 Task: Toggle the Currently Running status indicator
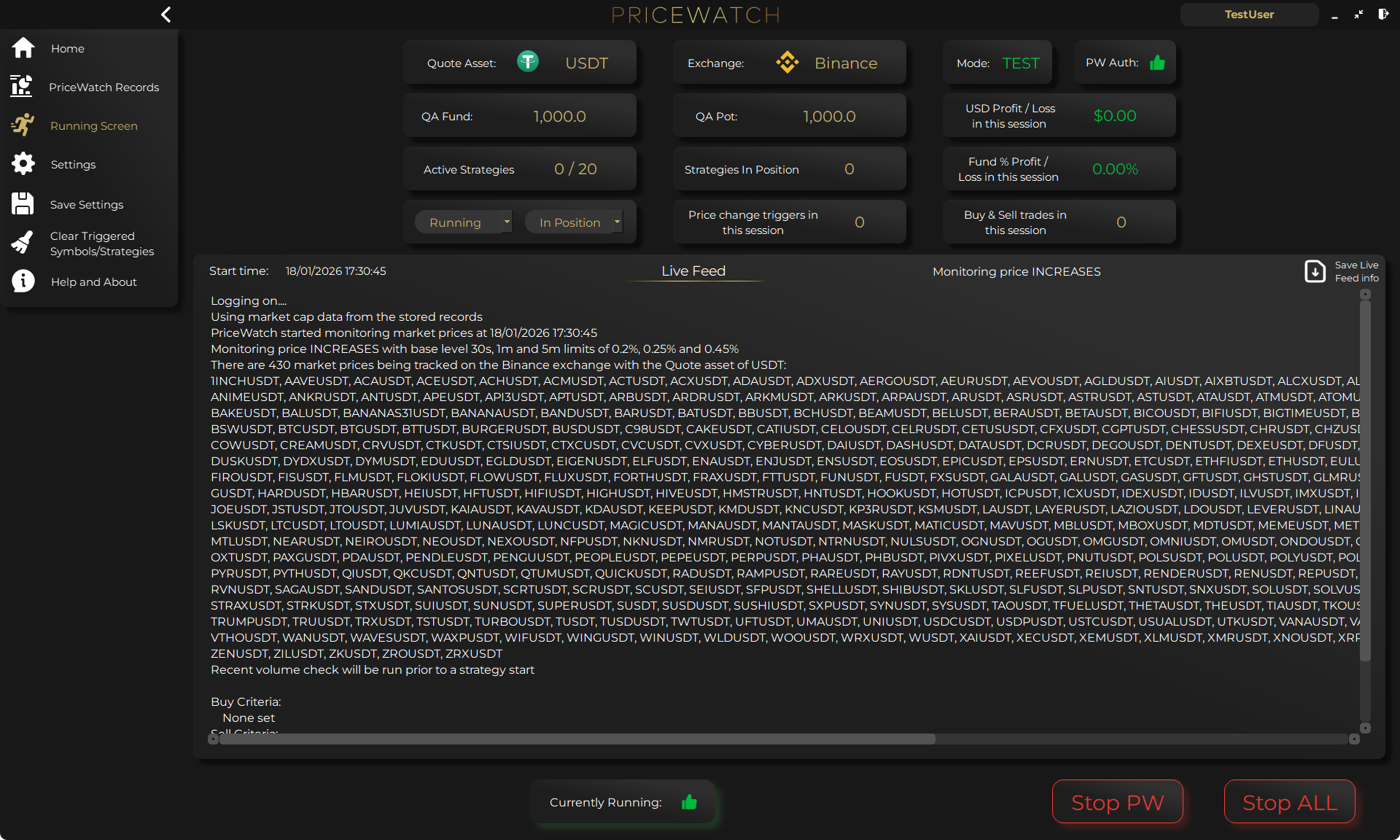pos(688,802)
